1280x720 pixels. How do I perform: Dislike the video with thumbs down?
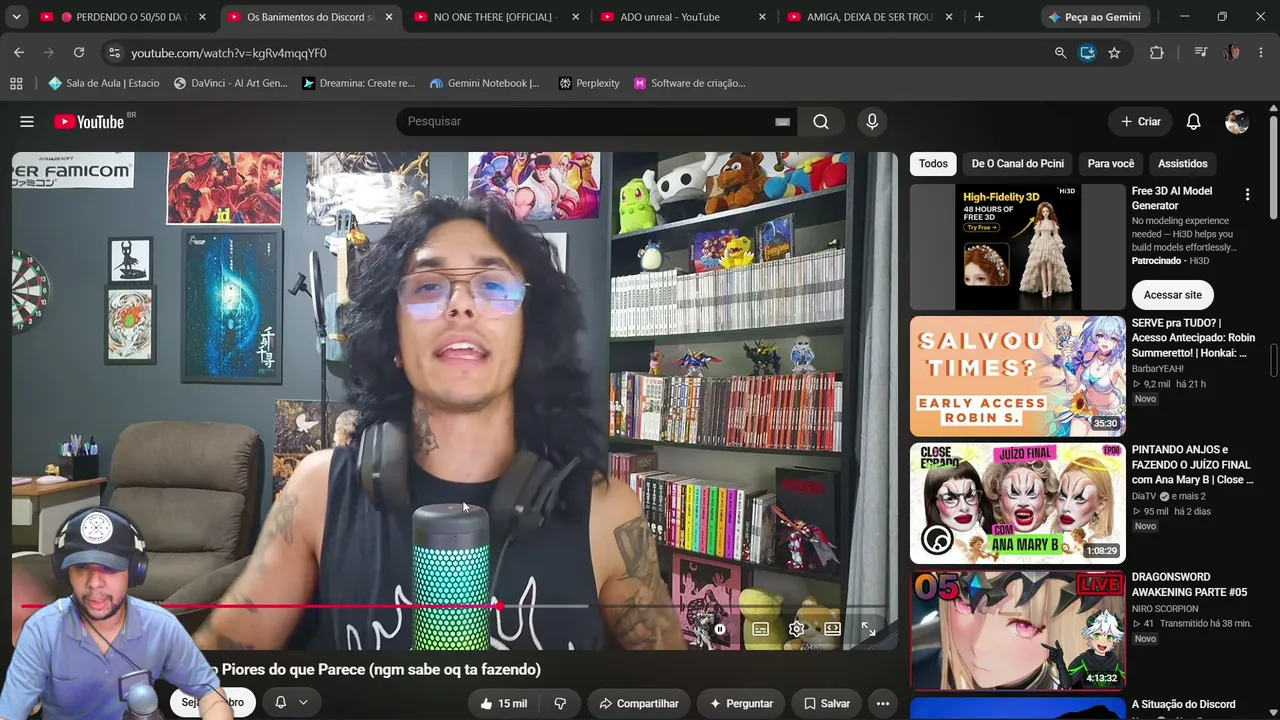coord(560,703)
